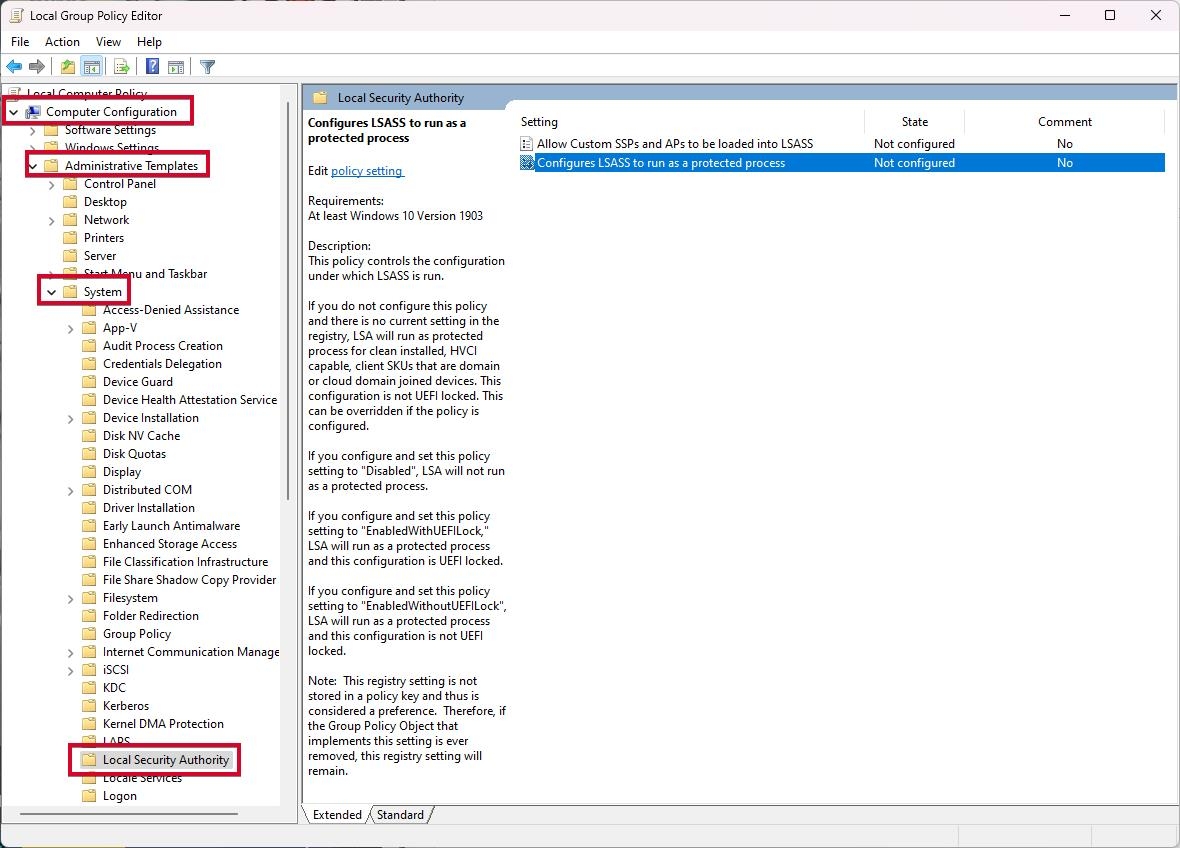Viewport: 1180px width, 848px height.
Task: Click the State column header
Action: click(914, 121)
